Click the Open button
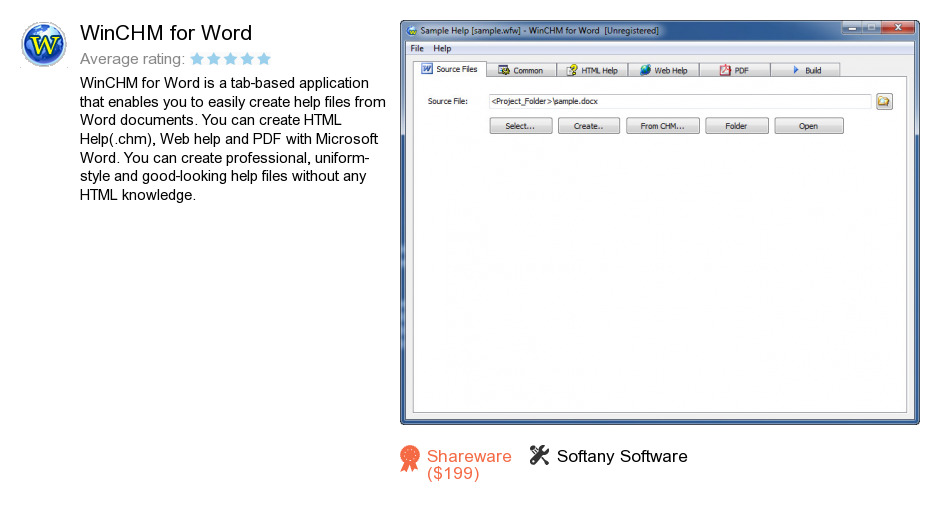 click(809, 126)
